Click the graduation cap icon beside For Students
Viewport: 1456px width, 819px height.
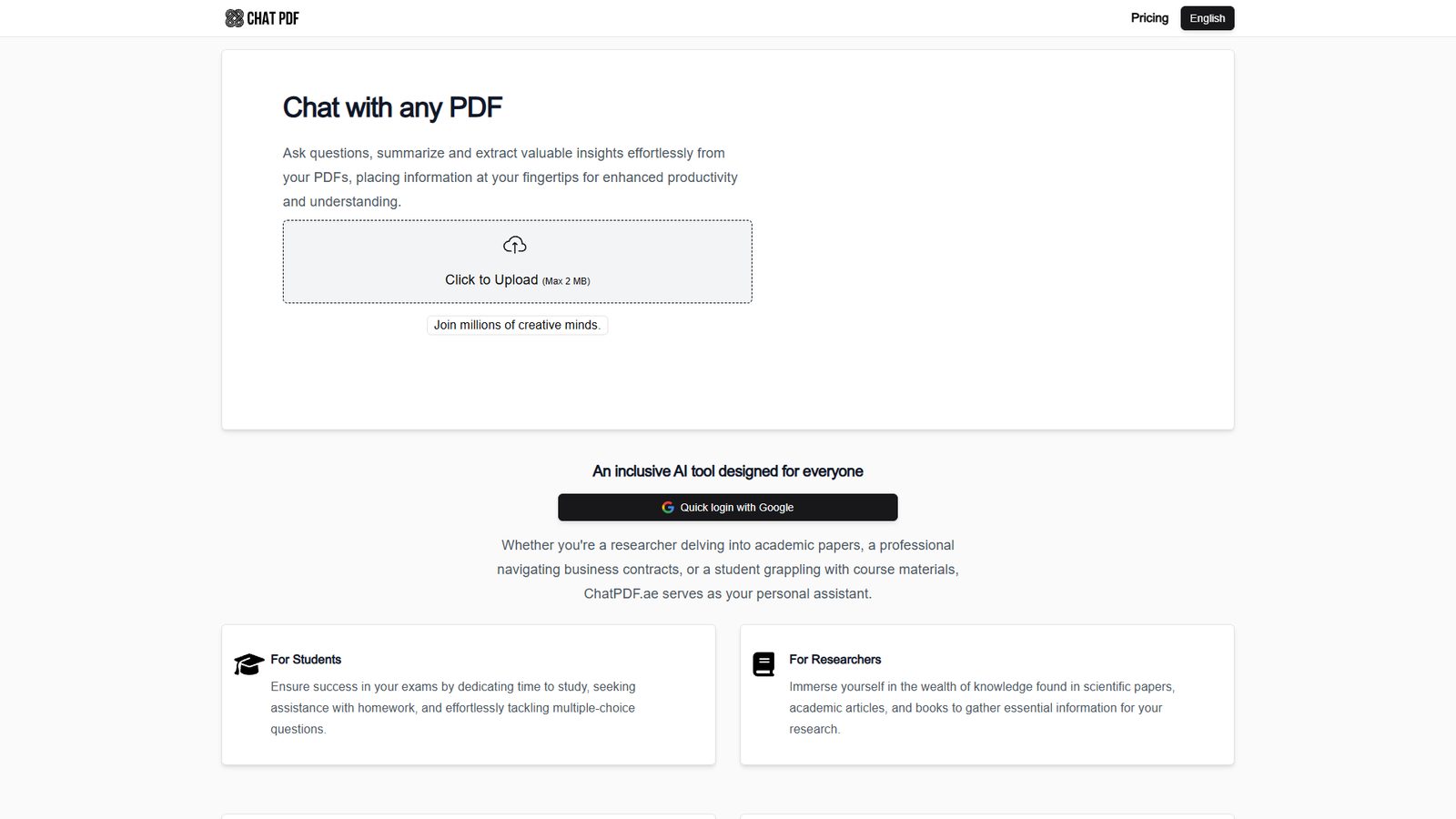(x=248, y=663)
